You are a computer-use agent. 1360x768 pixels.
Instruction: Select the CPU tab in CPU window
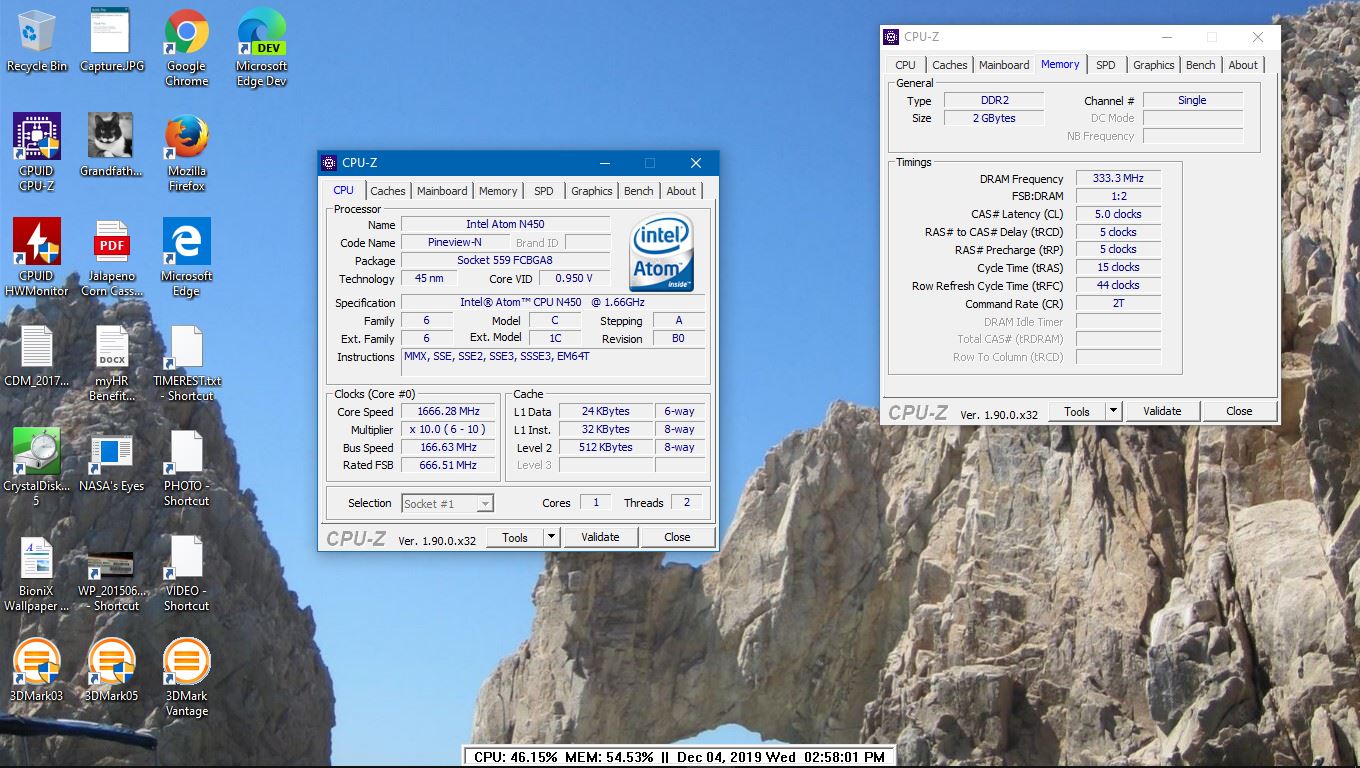343,190
